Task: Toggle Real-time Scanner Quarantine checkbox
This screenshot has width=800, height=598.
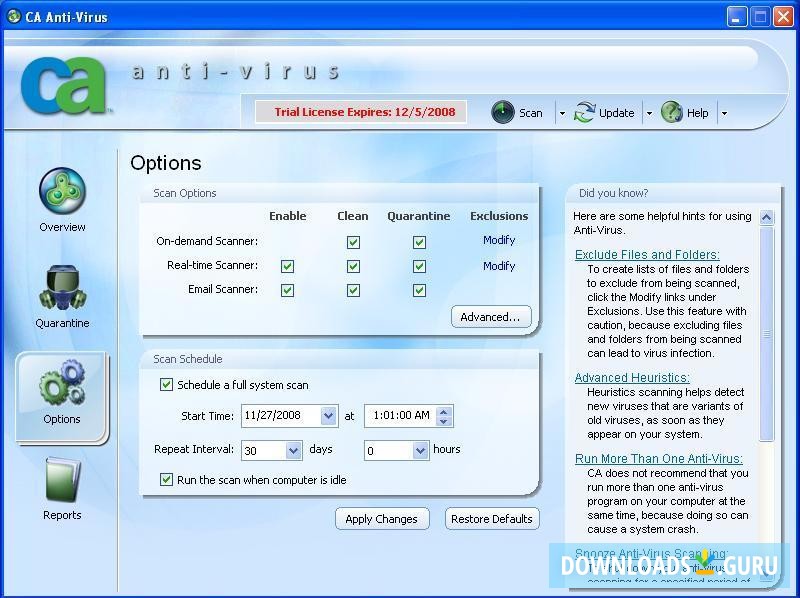Action: pos(419,266)
